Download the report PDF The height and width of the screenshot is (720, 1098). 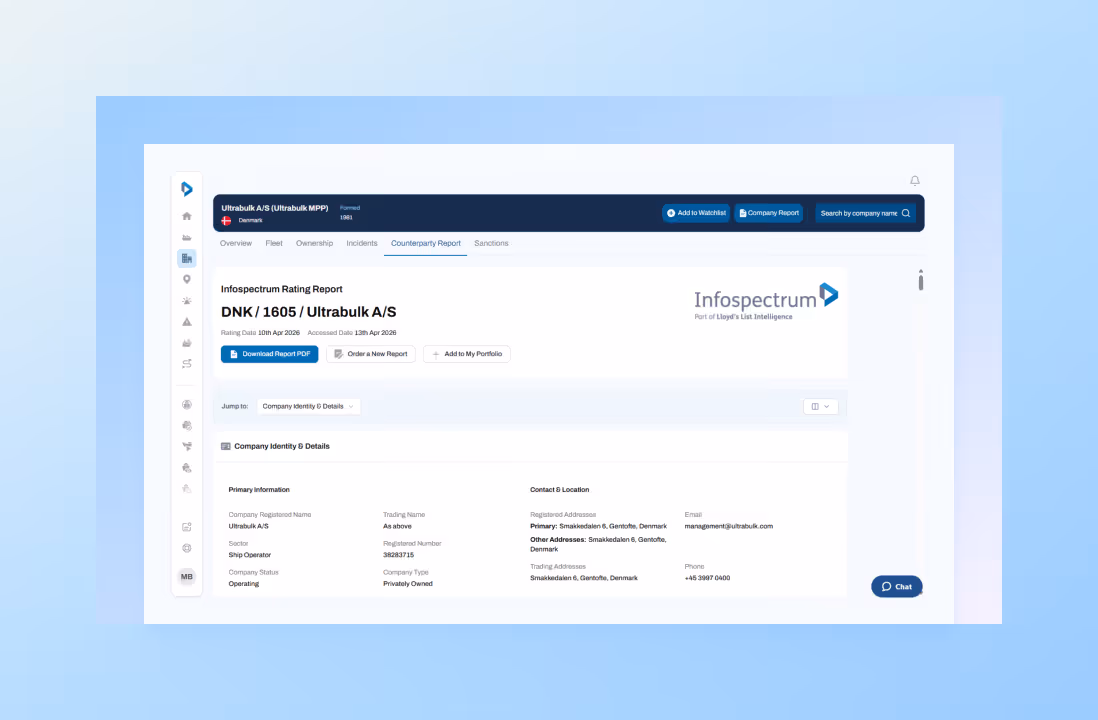270,354
